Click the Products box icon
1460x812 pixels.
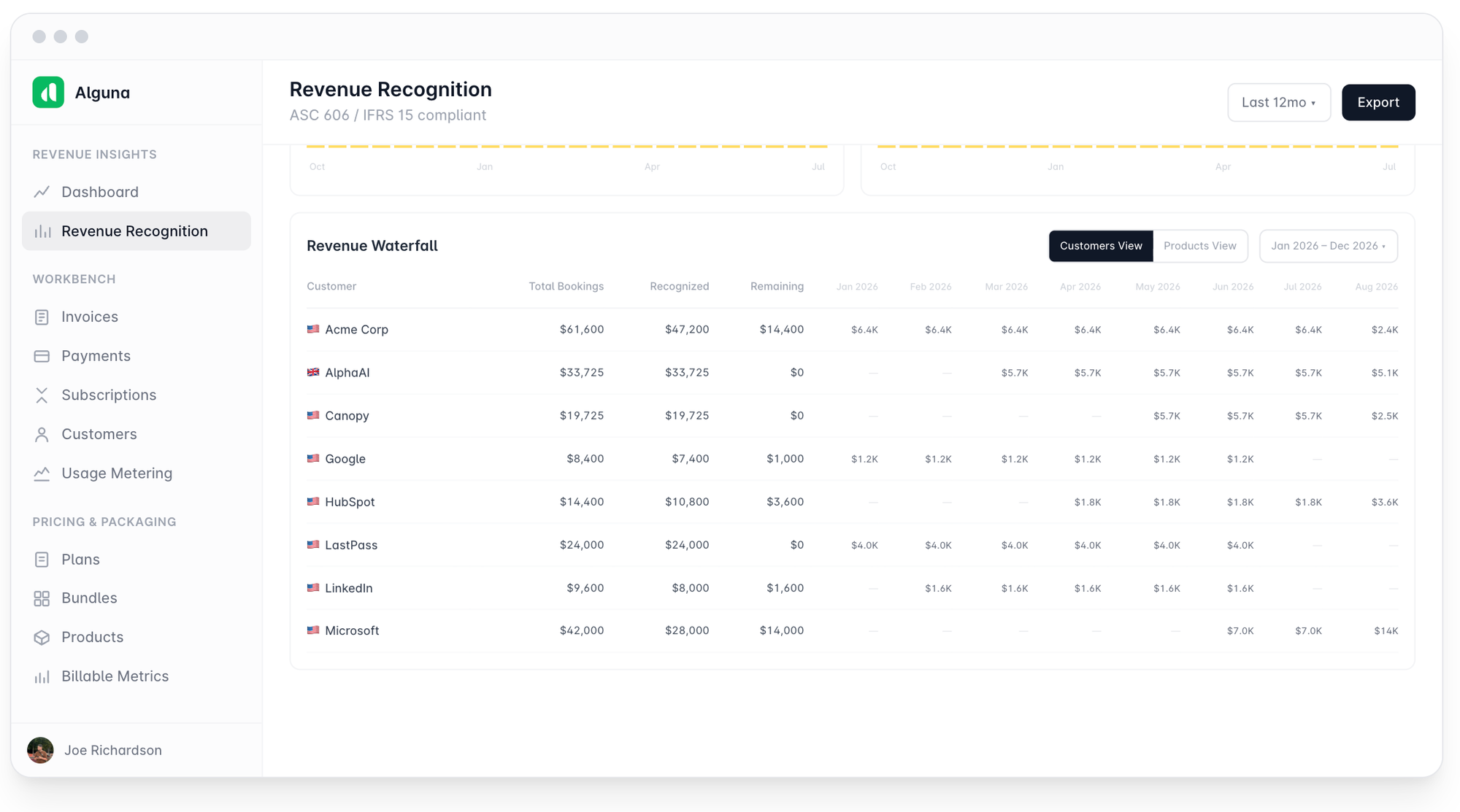pyautogui.click(x=42, y=638)
